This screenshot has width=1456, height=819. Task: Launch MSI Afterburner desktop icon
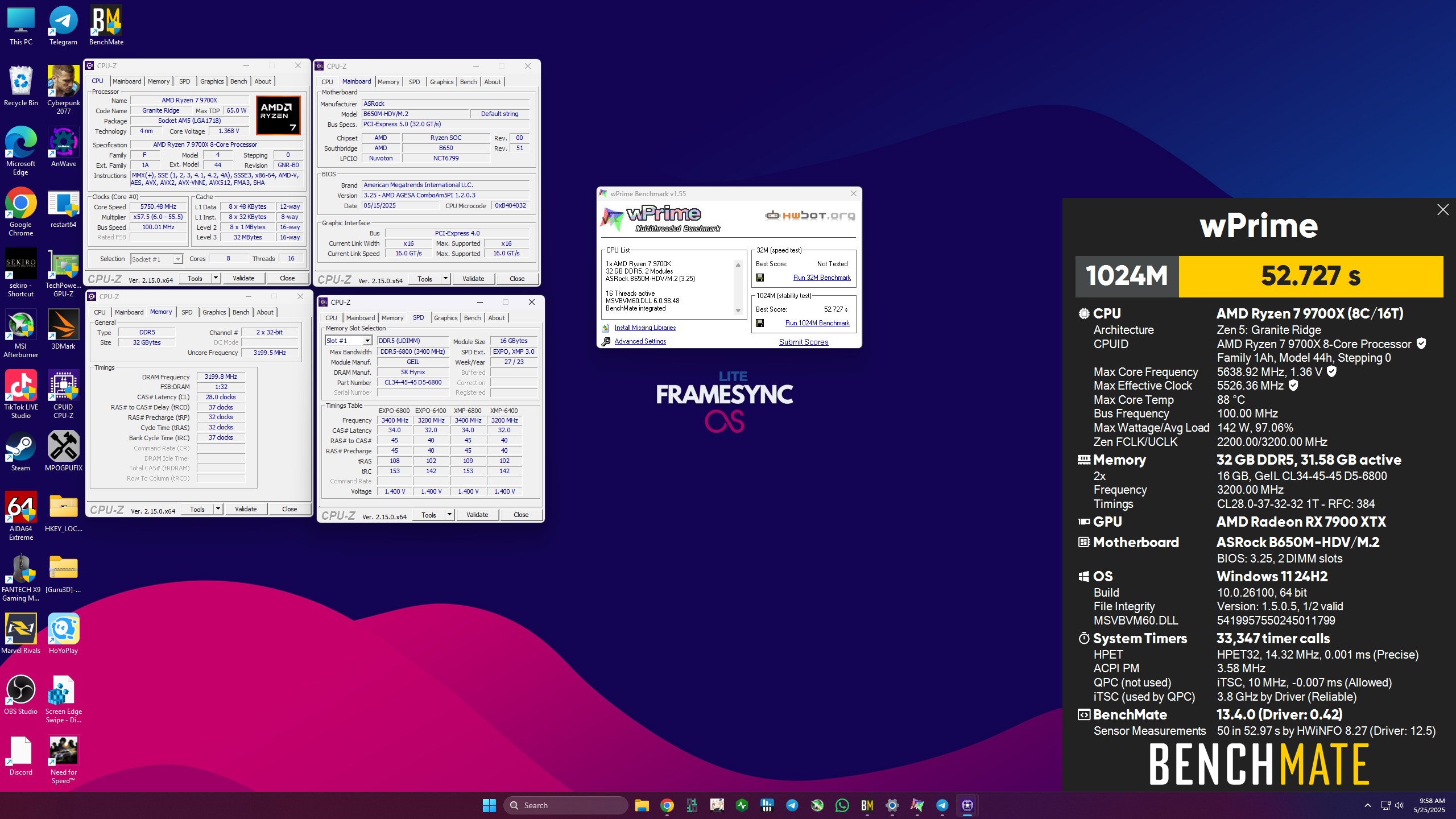[21, 334]
